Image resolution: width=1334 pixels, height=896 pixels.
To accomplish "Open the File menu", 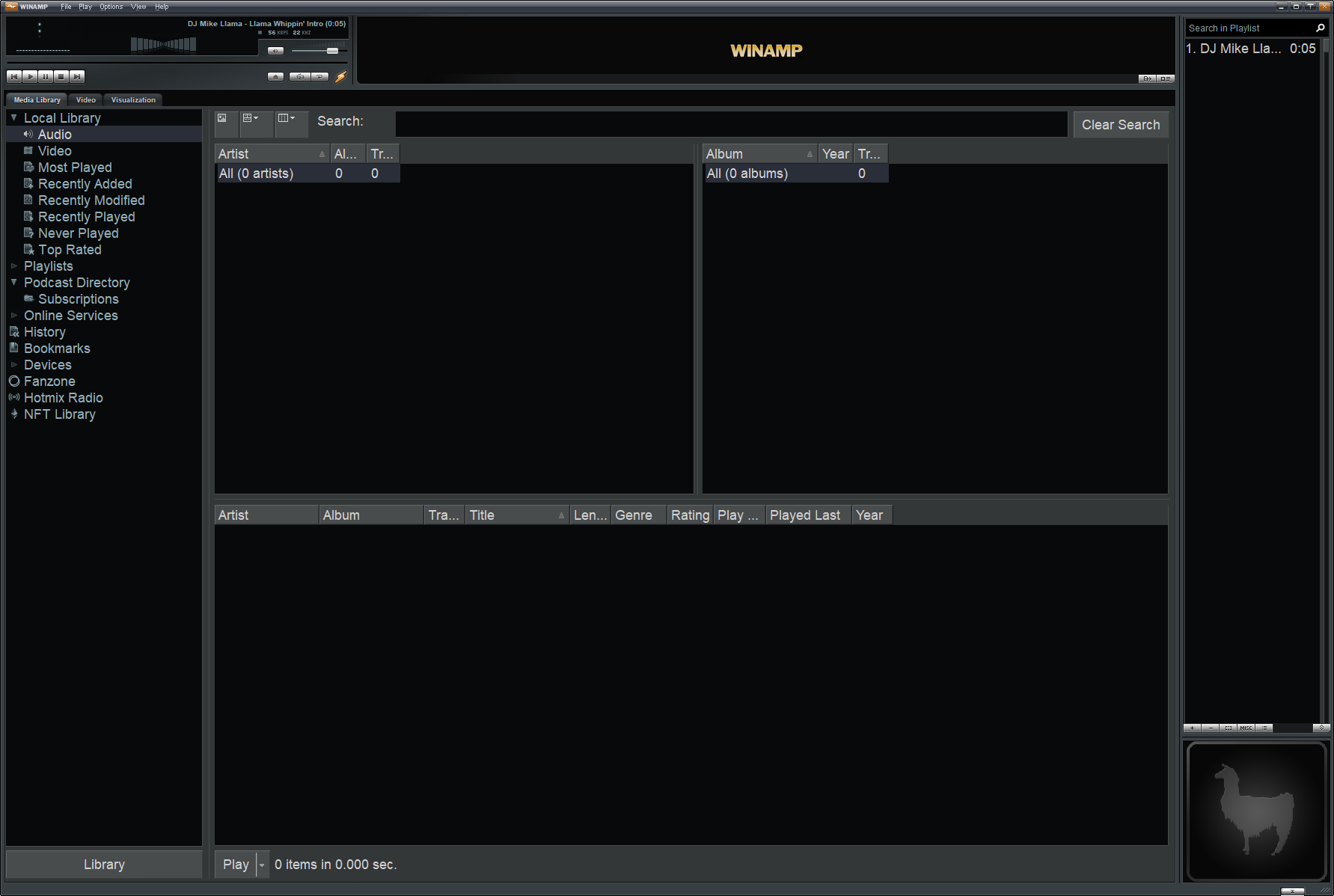I will click(66, 7).
